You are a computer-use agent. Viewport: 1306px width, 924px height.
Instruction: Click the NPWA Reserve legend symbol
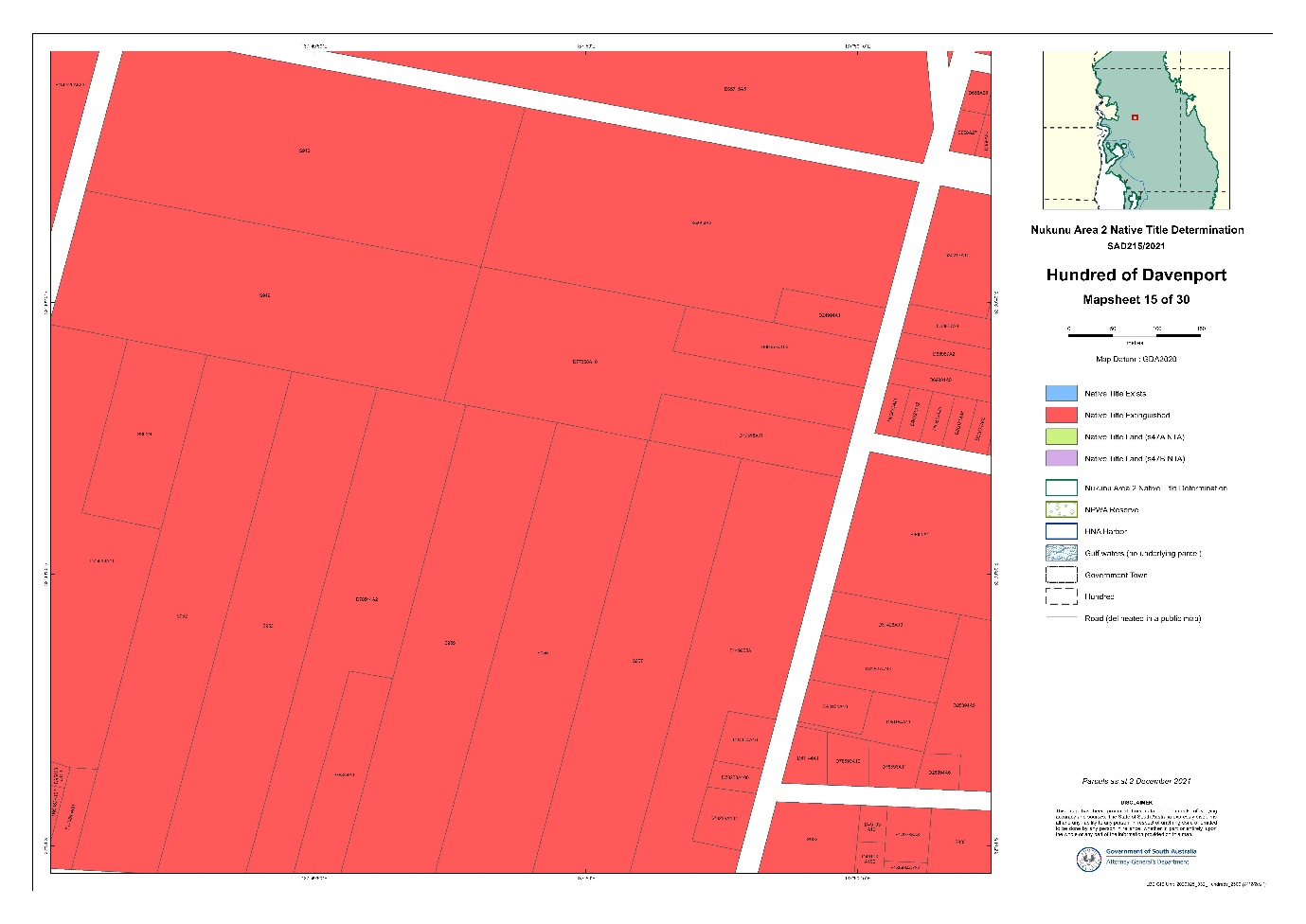[1061, 509]
